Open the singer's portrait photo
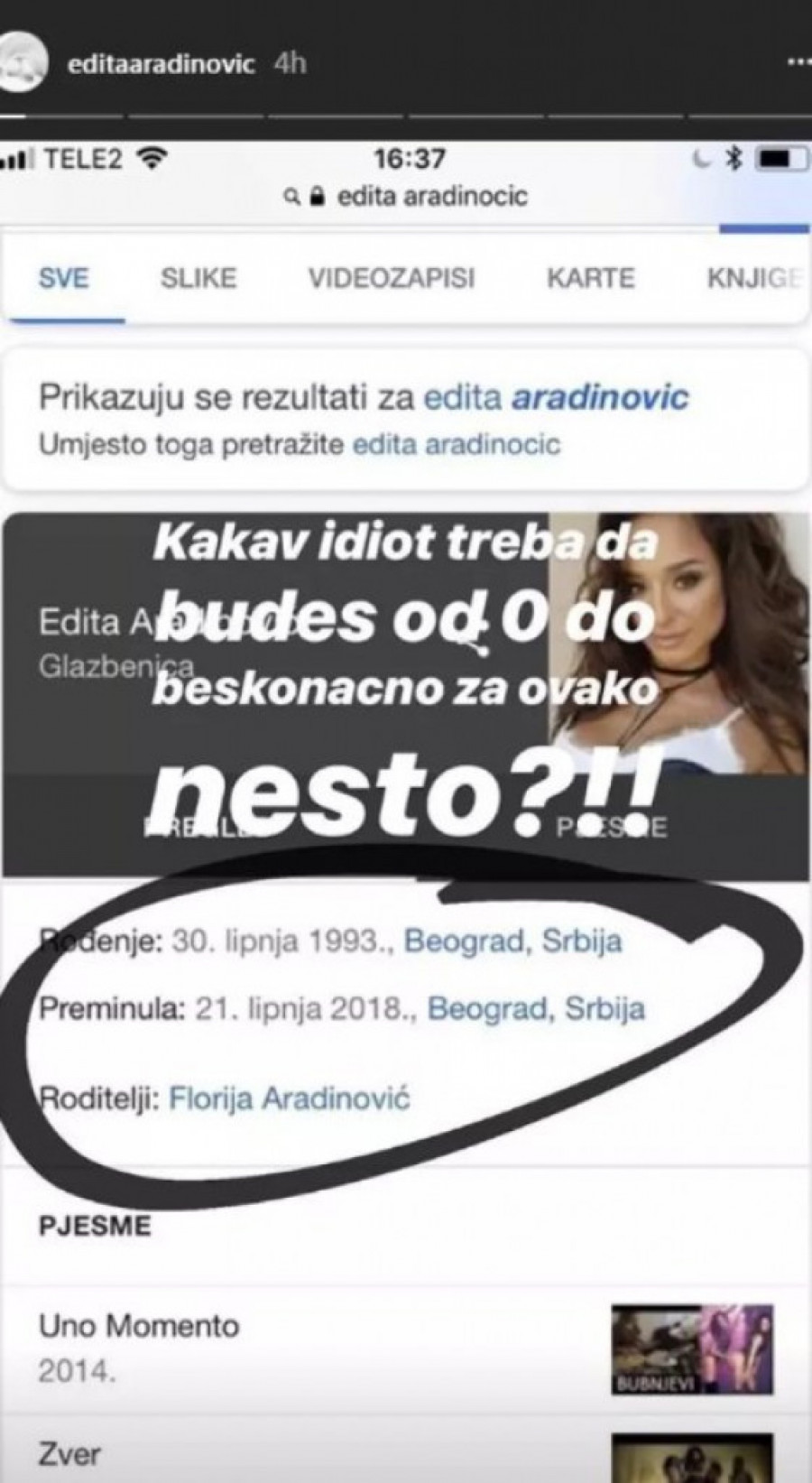Image resolution: width=812 pixels, height=1483 pixels. click(678, 644)
